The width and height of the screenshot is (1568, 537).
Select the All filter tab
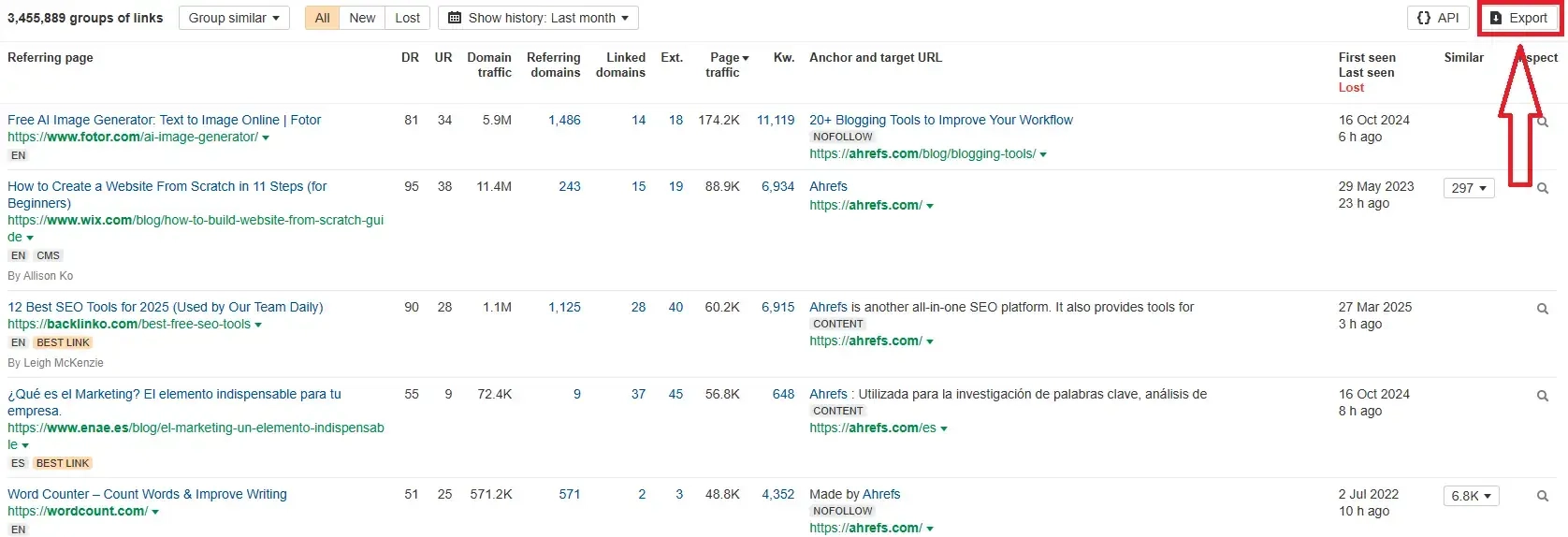tap(323, 18)
